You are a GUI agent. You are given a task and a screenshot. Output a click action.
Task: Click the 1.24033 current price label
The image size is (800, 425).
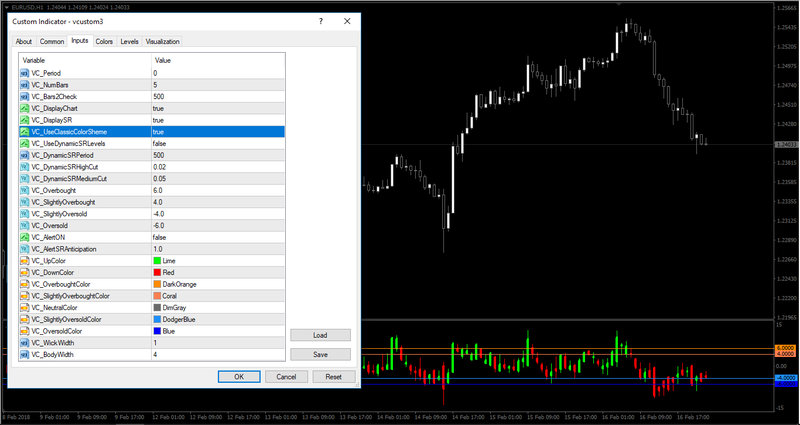785,144
